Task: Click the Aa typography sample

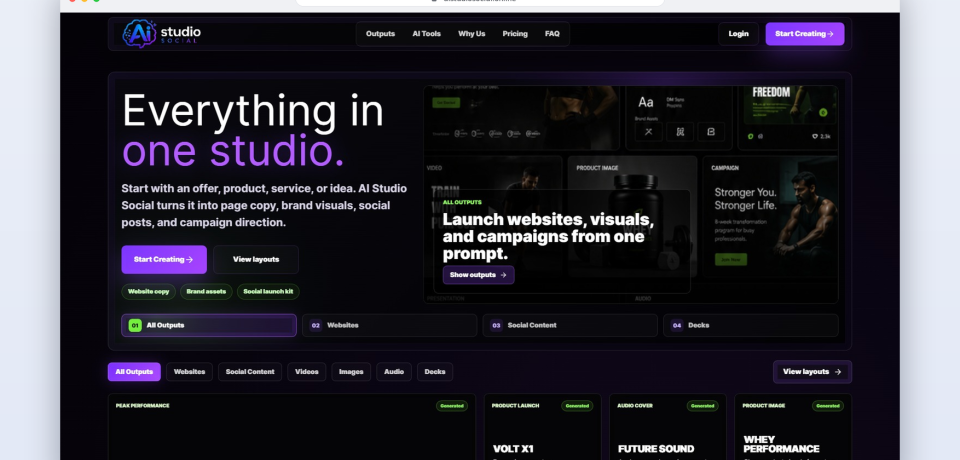Action: click(645, 102)
